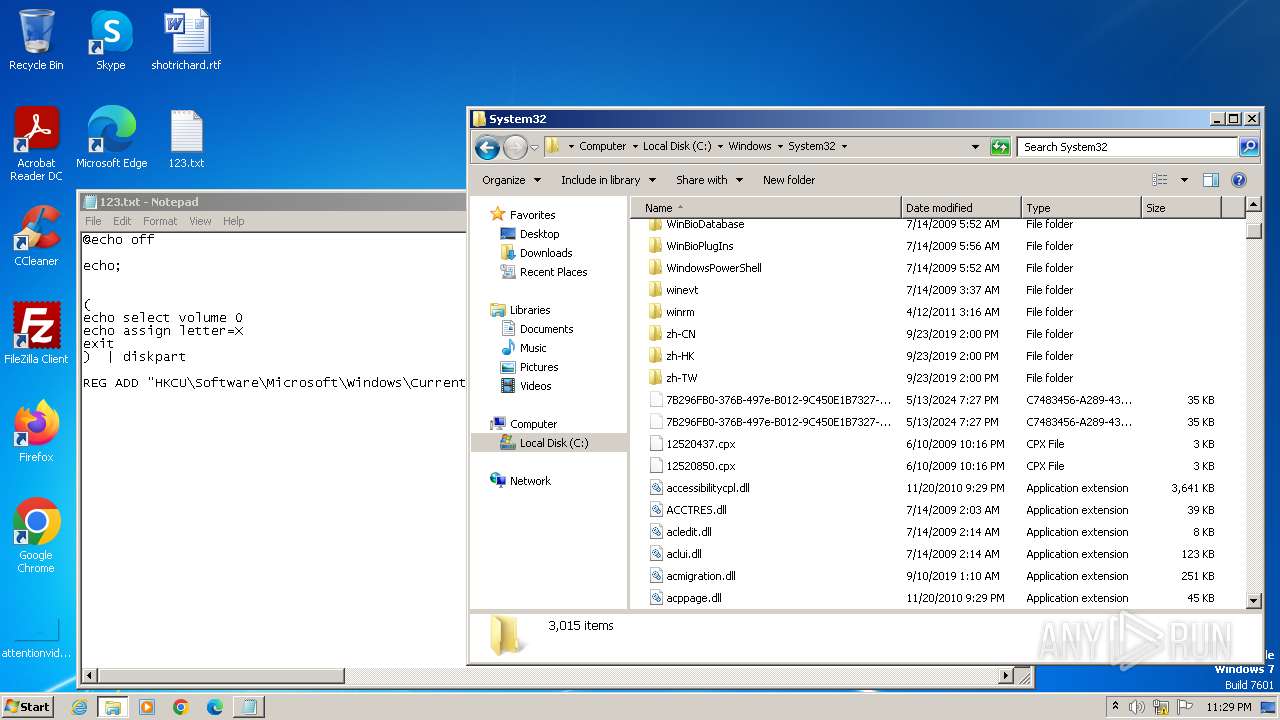1280x720 pixels.
Task: Click Chrome icon on taskbar
Action: [x=181, y=707]
